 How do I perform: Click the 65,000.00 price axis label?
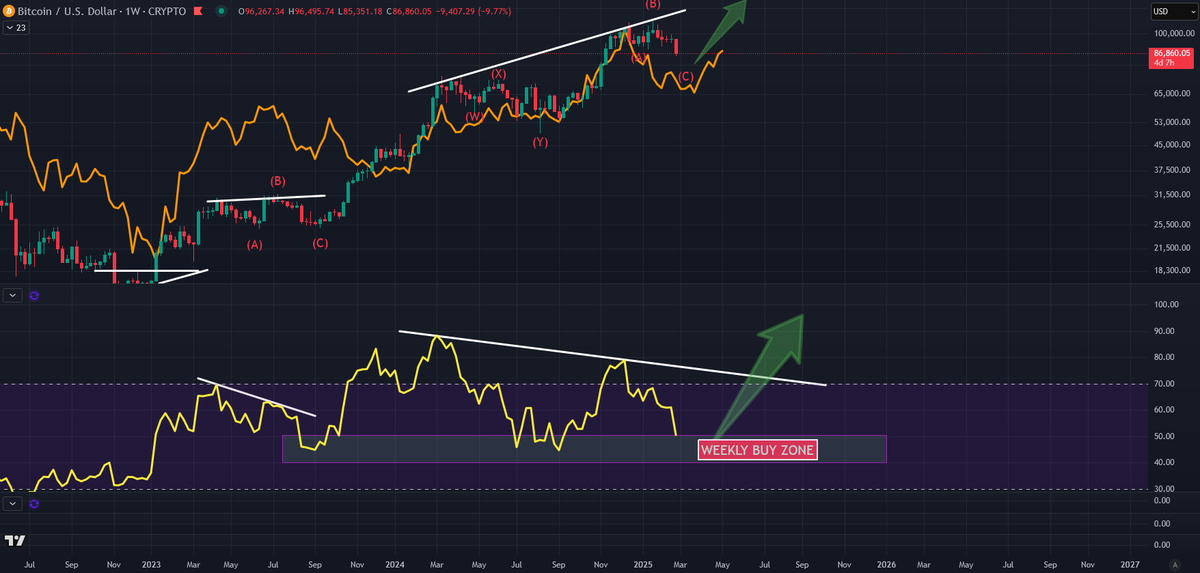point(1174,94)
